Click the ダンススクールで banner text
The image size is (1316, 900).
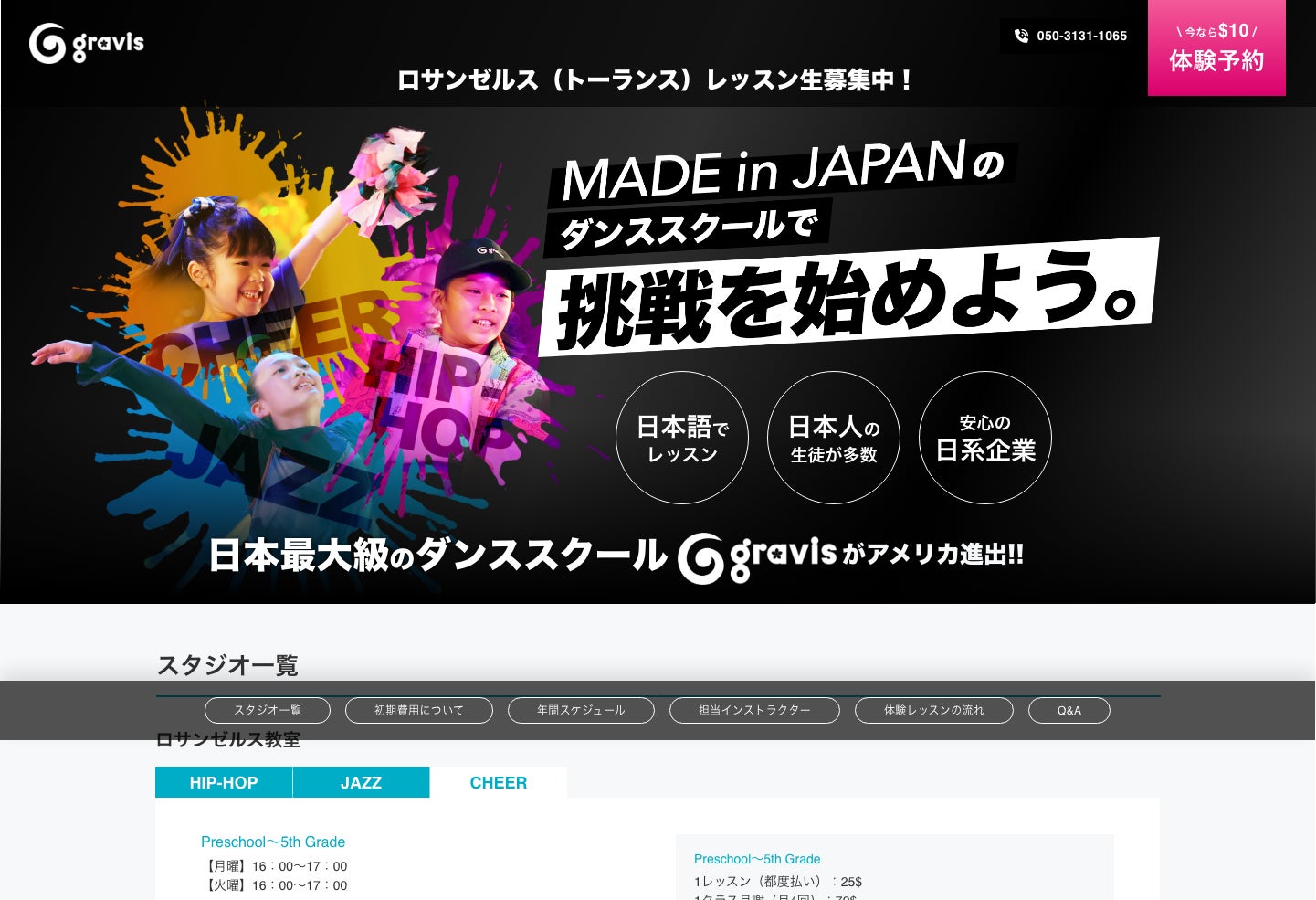point(687,228)
